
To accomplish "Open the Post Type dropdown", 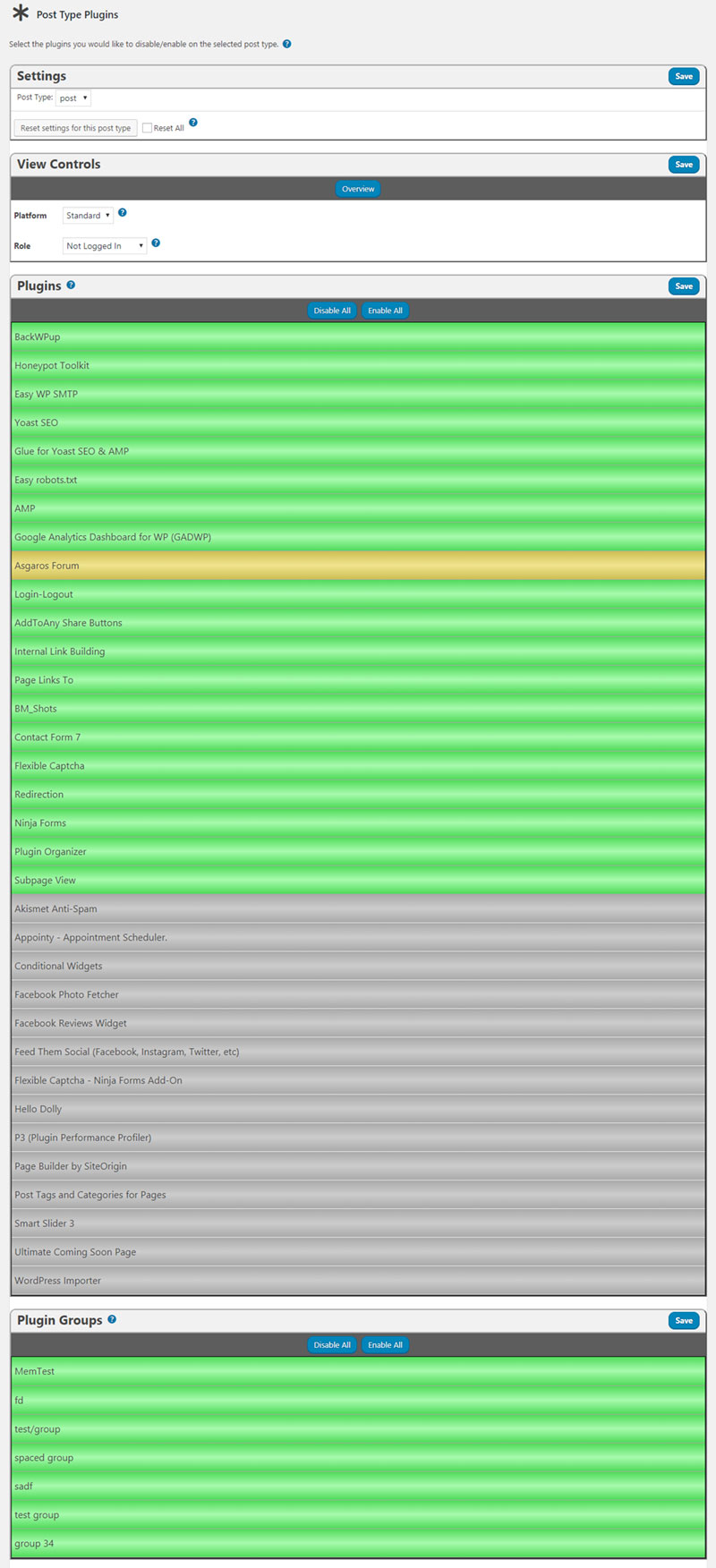I will pyautogui.click(x=73, y=98).
